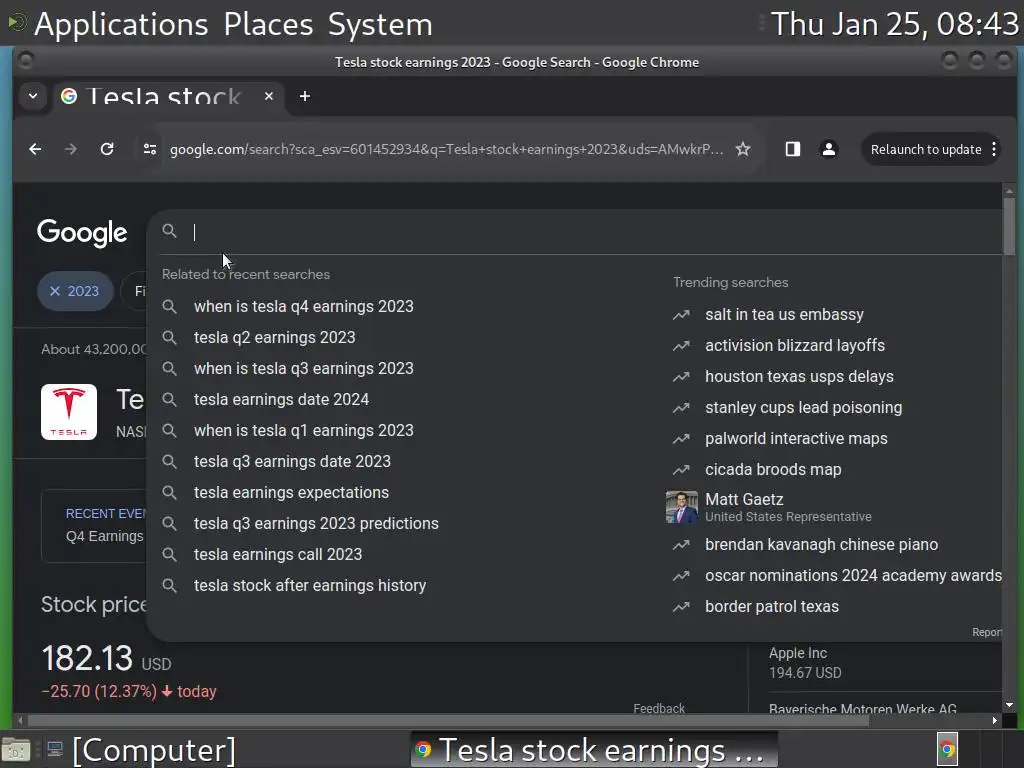Close the Tesla stock tab
The height and width of the screenshot is (768, 1024).
pyautogui.click(x=268, y=96)
